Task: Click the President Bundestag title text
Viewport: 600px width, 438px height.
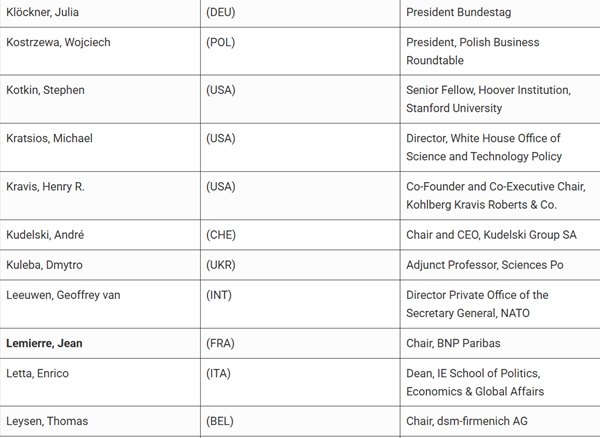Action: pyautogui.click(x=459, y=12)
